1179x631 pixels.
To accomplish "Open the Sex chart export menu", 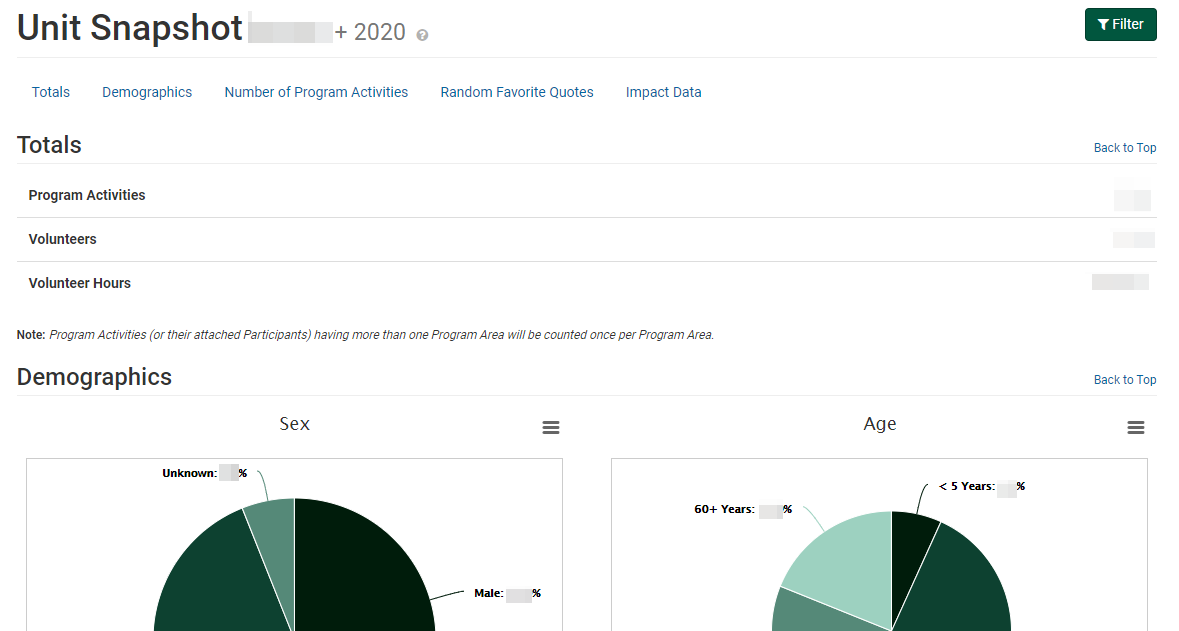I will click(551, 427).
